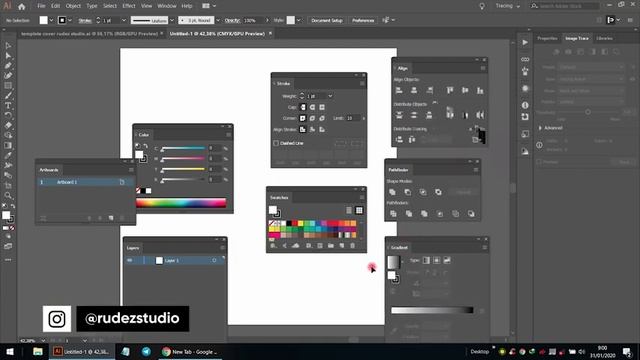
Task: Click Vertical Distribute Center in Align panel
Action: click(x=414, y=115)
